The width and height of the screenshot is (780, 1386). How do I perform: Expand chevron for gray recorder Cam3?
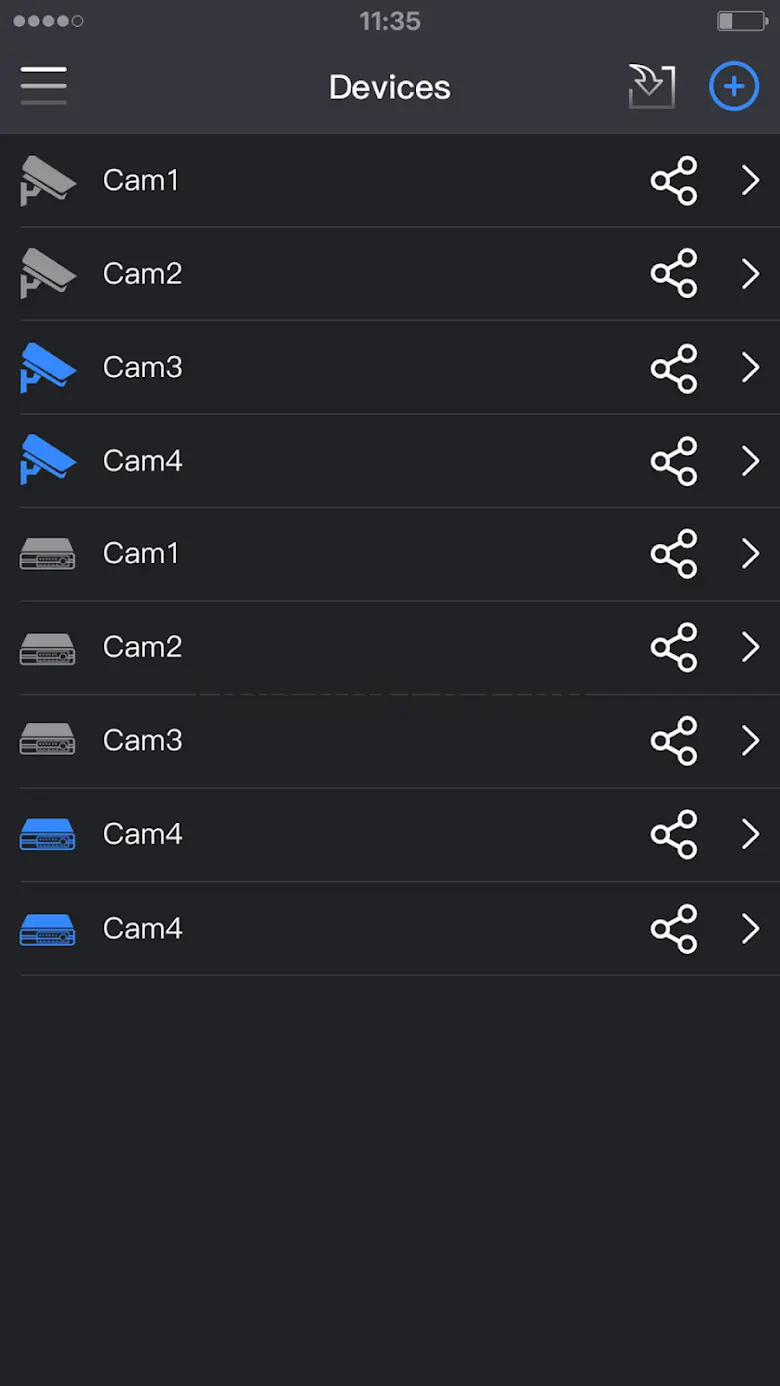click(x=750, y=741)
